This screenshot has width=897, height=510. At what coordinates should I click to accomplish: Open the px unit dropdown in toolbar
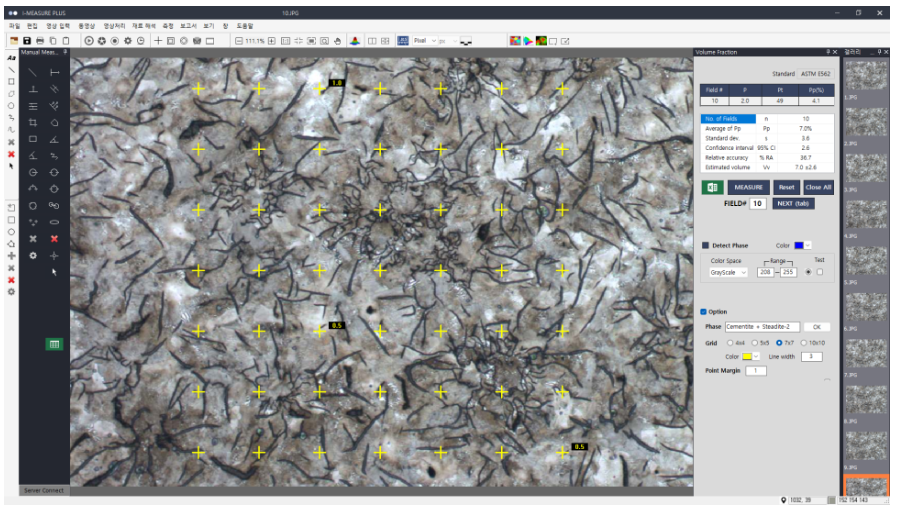pos(447,41)
